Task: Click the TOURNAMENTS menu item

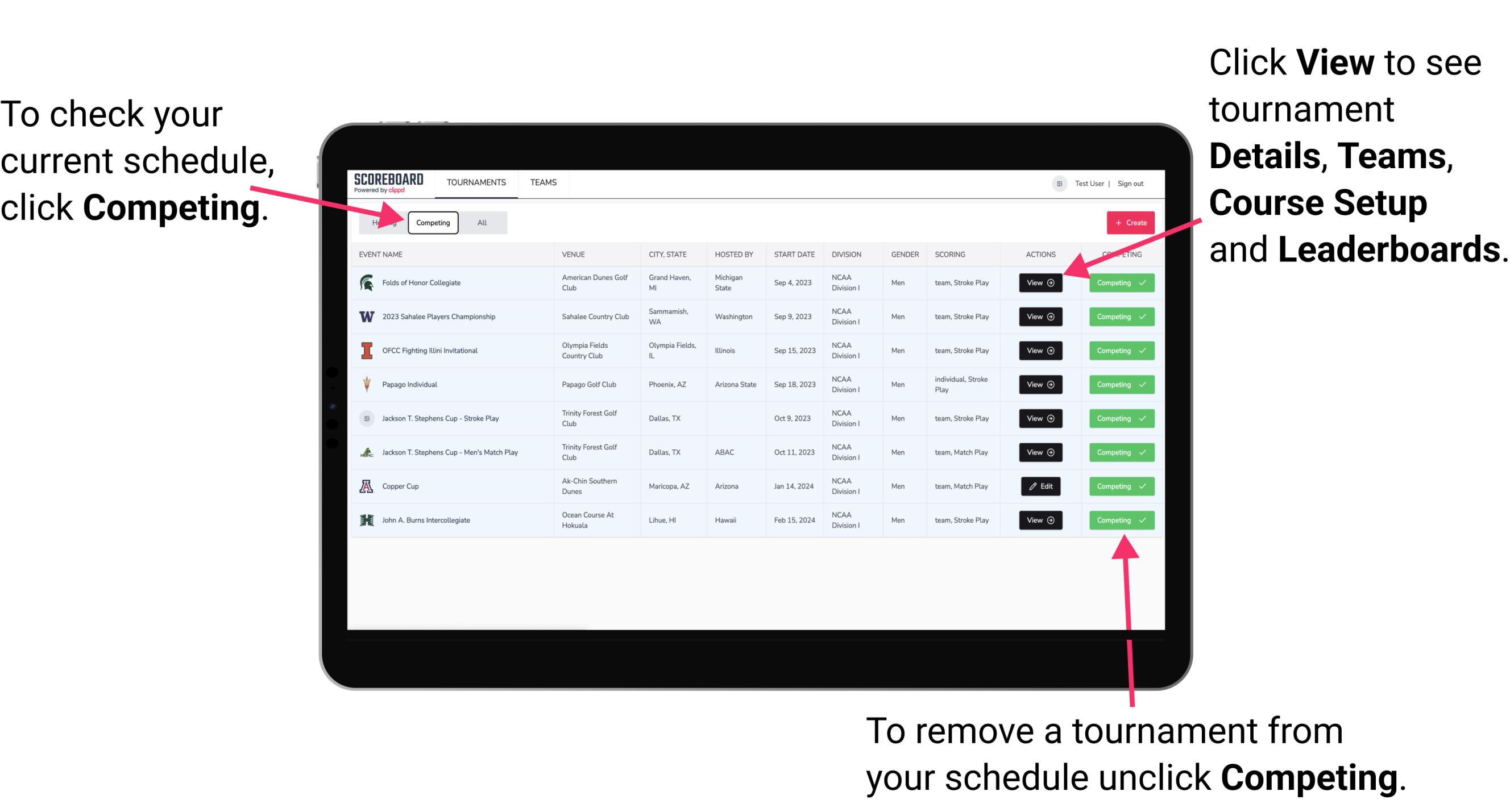Action: pos(477,183)
